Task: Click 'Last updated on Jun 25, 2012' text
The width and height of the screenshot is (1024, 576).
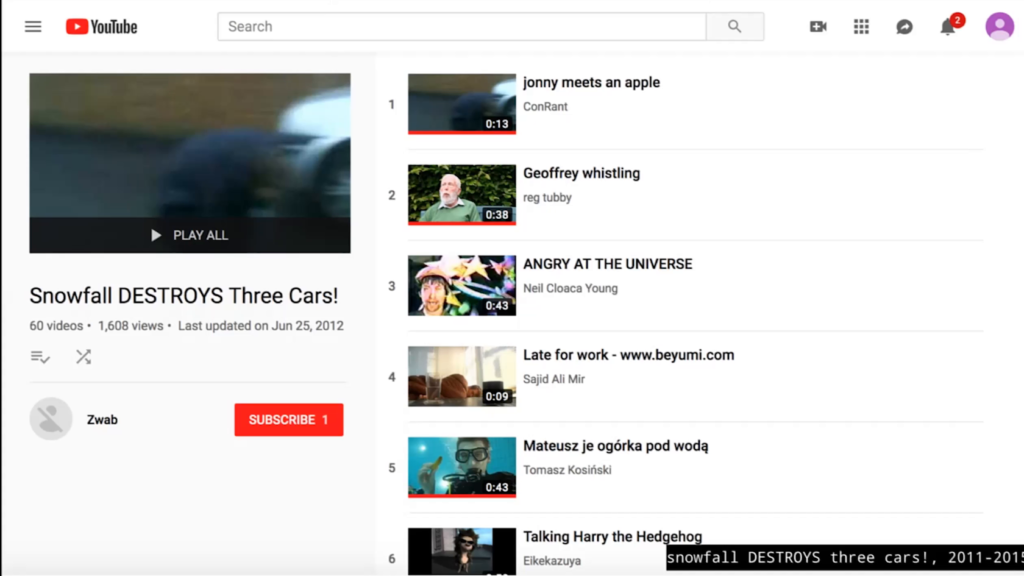Action: [x=261, y=326]
